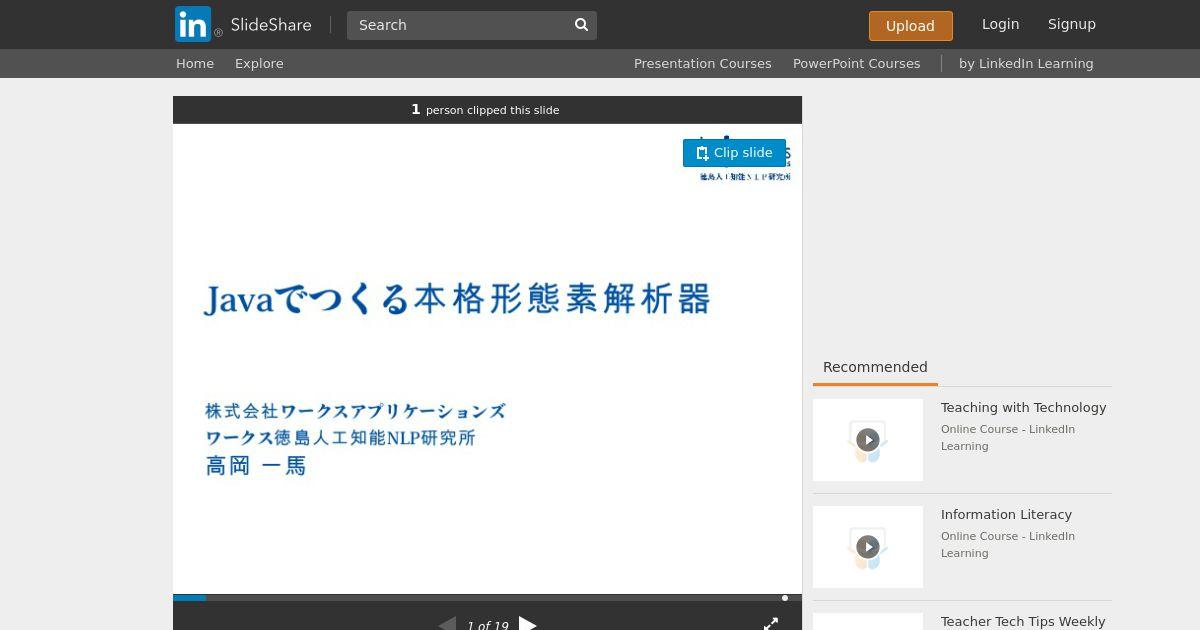Open fullscreen slide view

(771, 624)
